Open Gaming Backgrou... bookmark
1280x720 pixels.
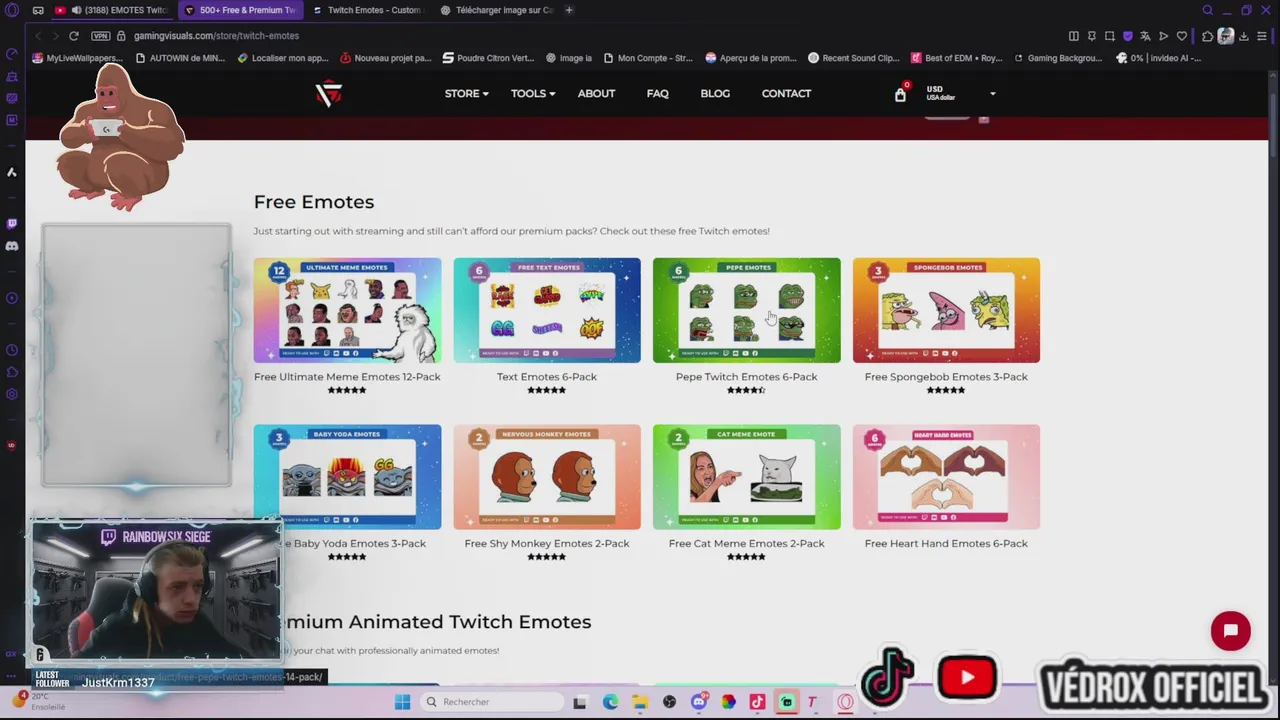point(1058,58)
